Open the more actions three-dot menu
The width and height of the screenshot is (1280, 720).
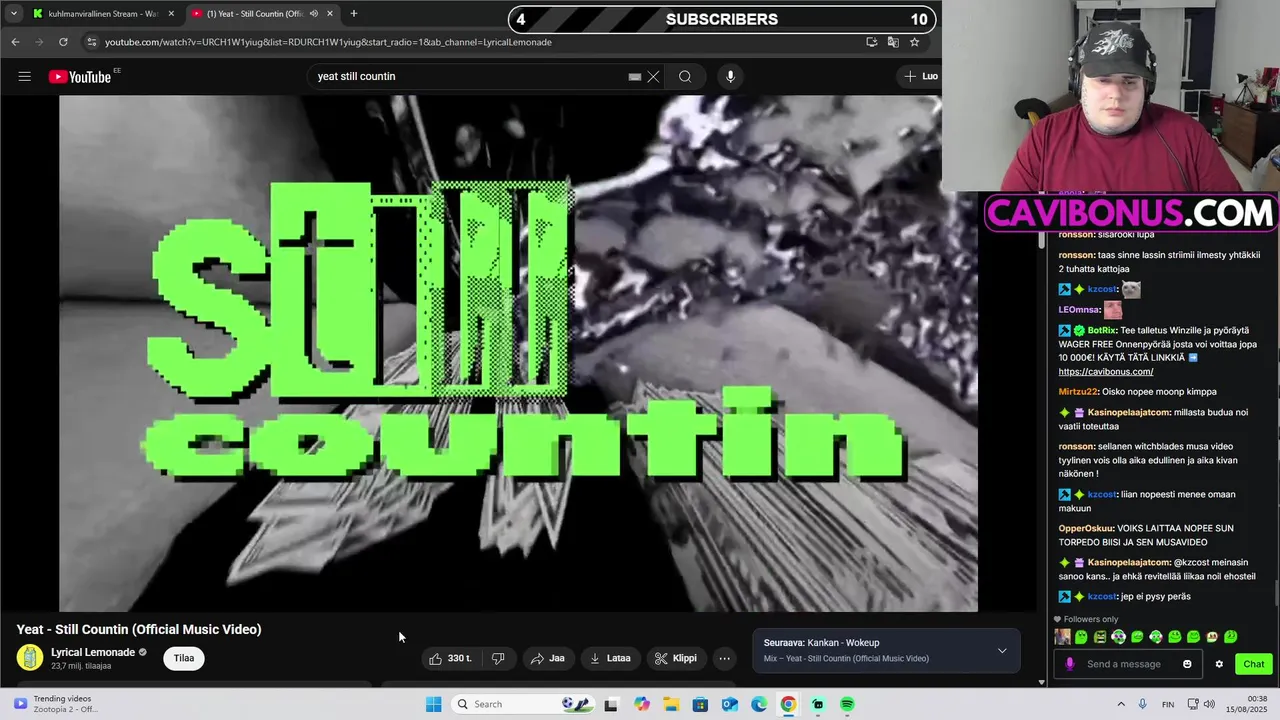[x=724, y=658]
